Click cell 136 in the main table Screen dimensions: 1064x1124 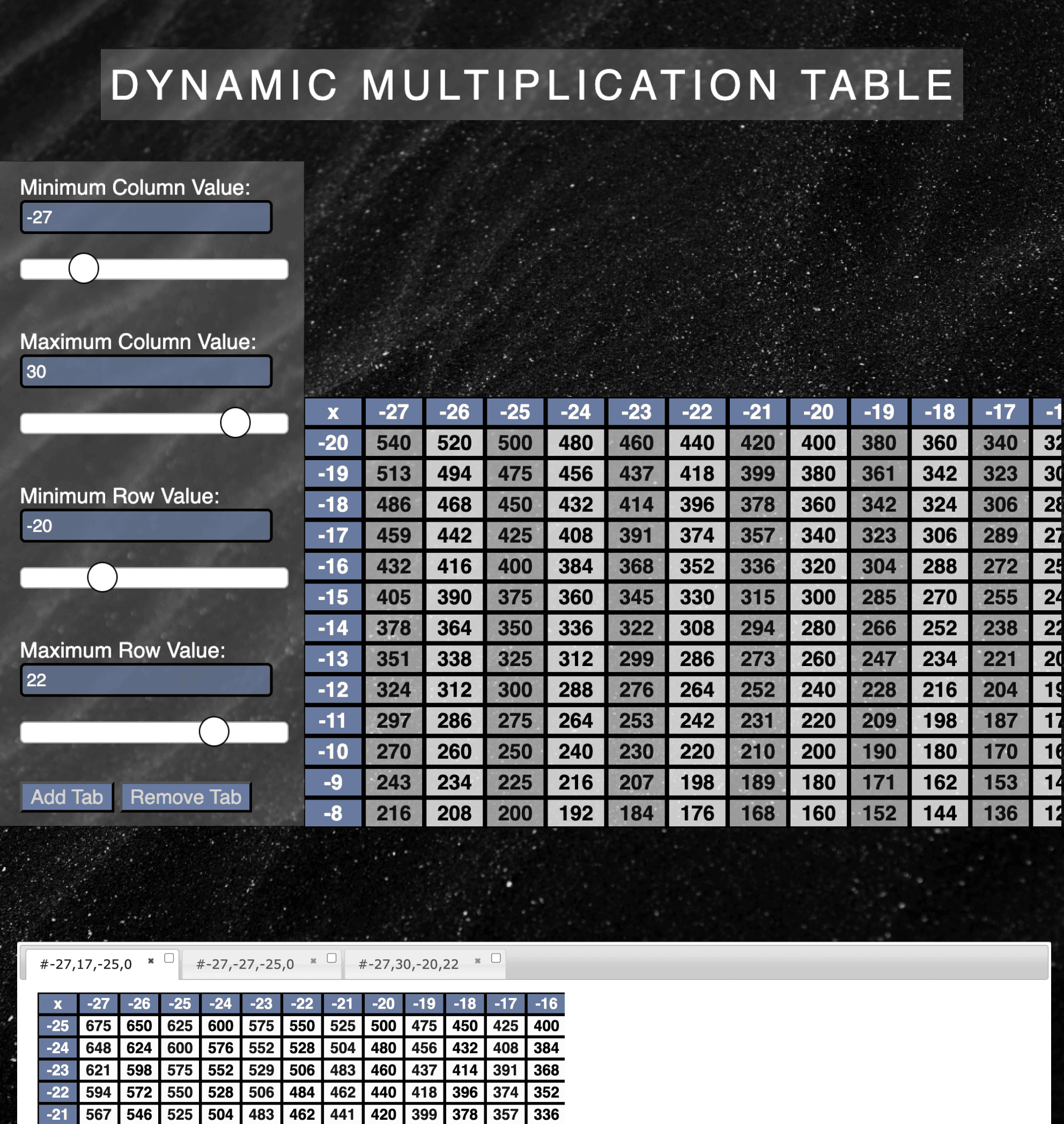point(1001,813)
